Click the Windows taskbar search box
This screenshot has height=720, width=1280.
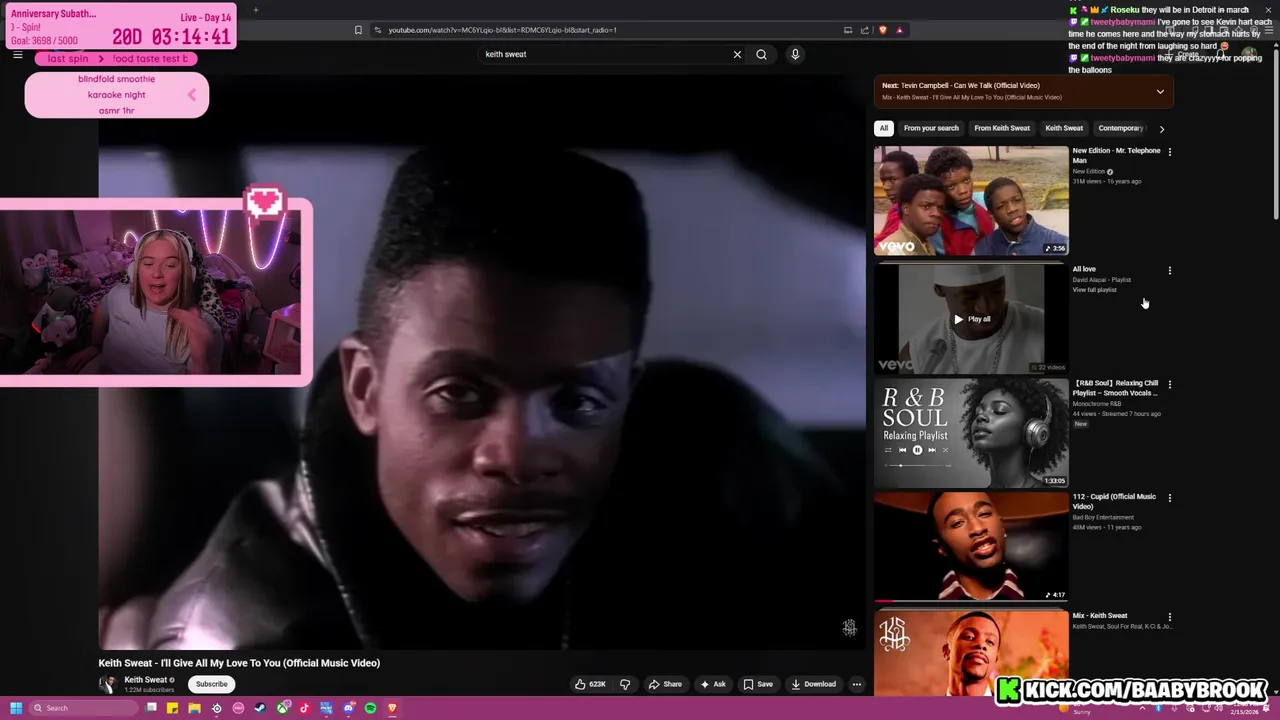(83, 708)
